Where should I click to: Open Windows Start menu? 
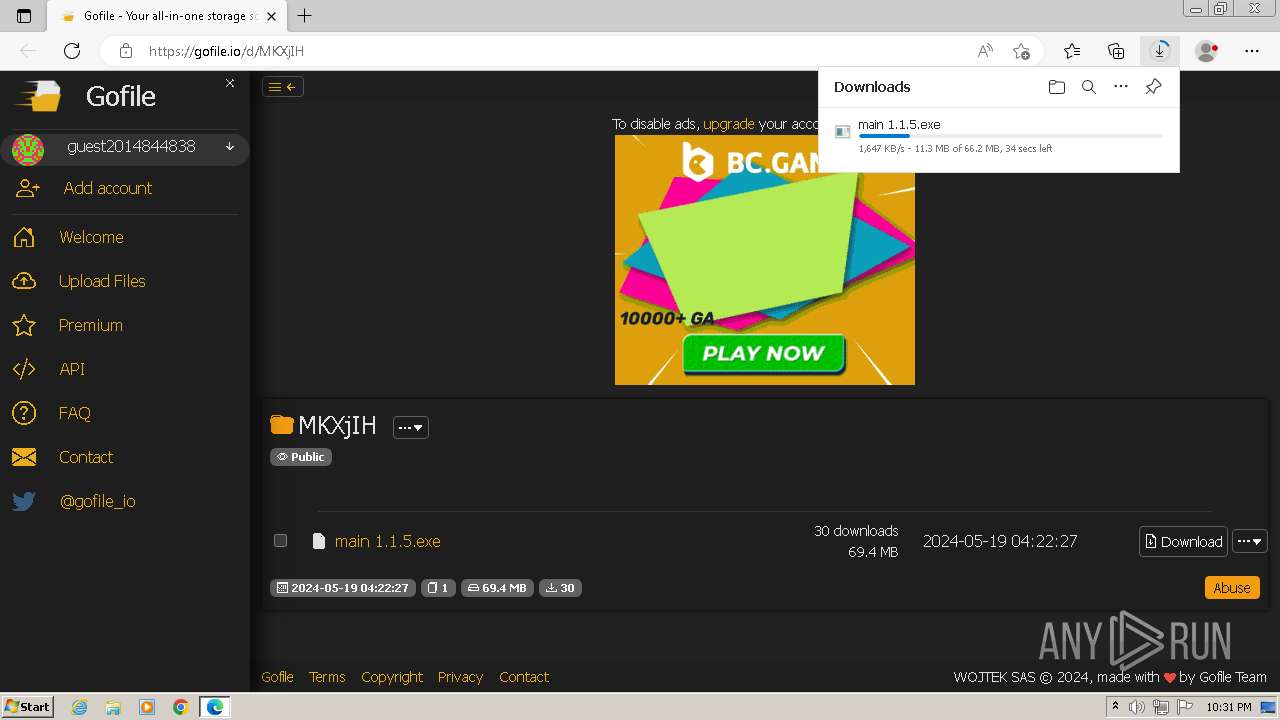(27, 707)
